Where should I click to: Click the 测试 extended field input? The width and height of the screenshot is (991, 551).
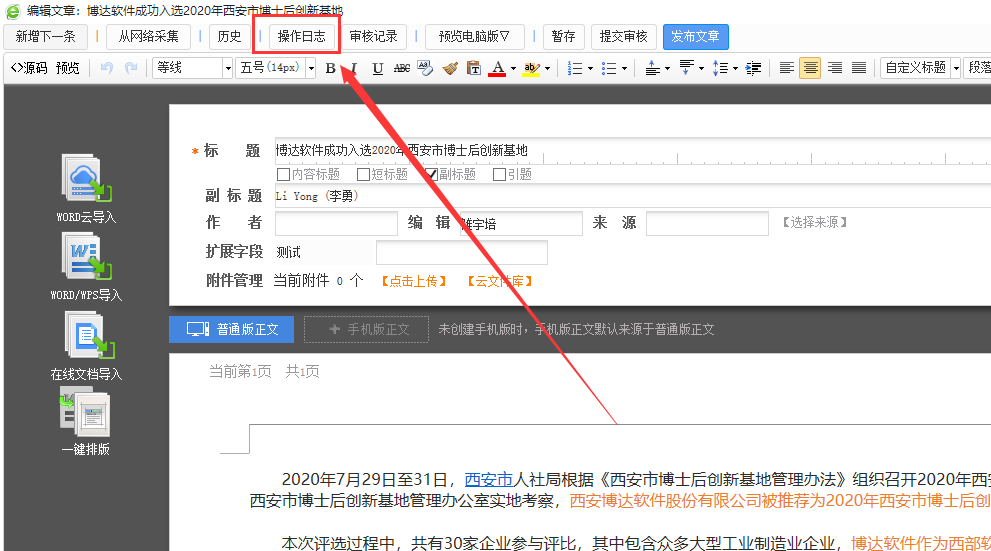(461, 252)
